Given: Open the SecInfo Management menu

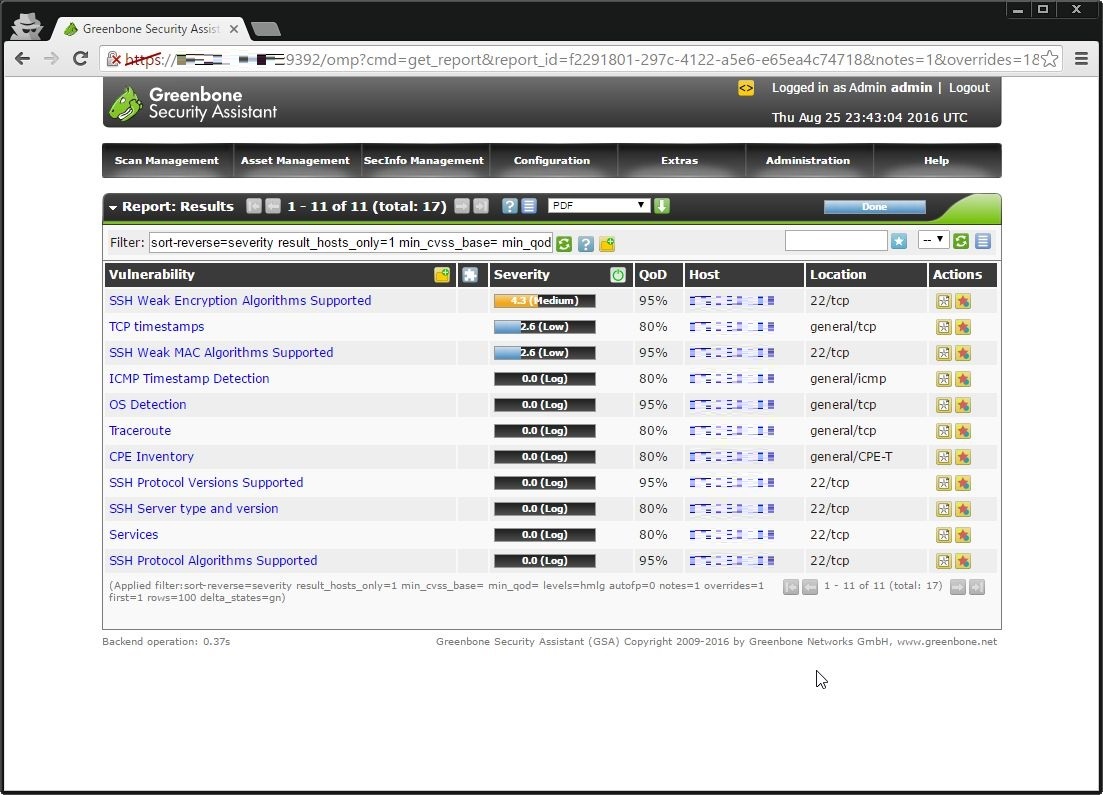Looking at the screenshot, I should coord(423,160).
